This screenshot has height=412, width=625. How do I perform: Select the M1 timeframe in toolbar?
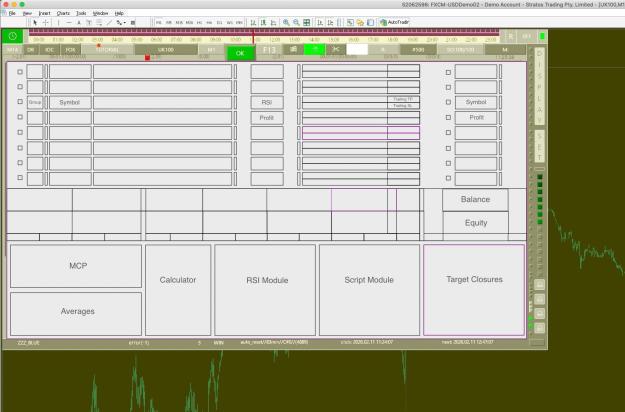[x=159, y=23]
